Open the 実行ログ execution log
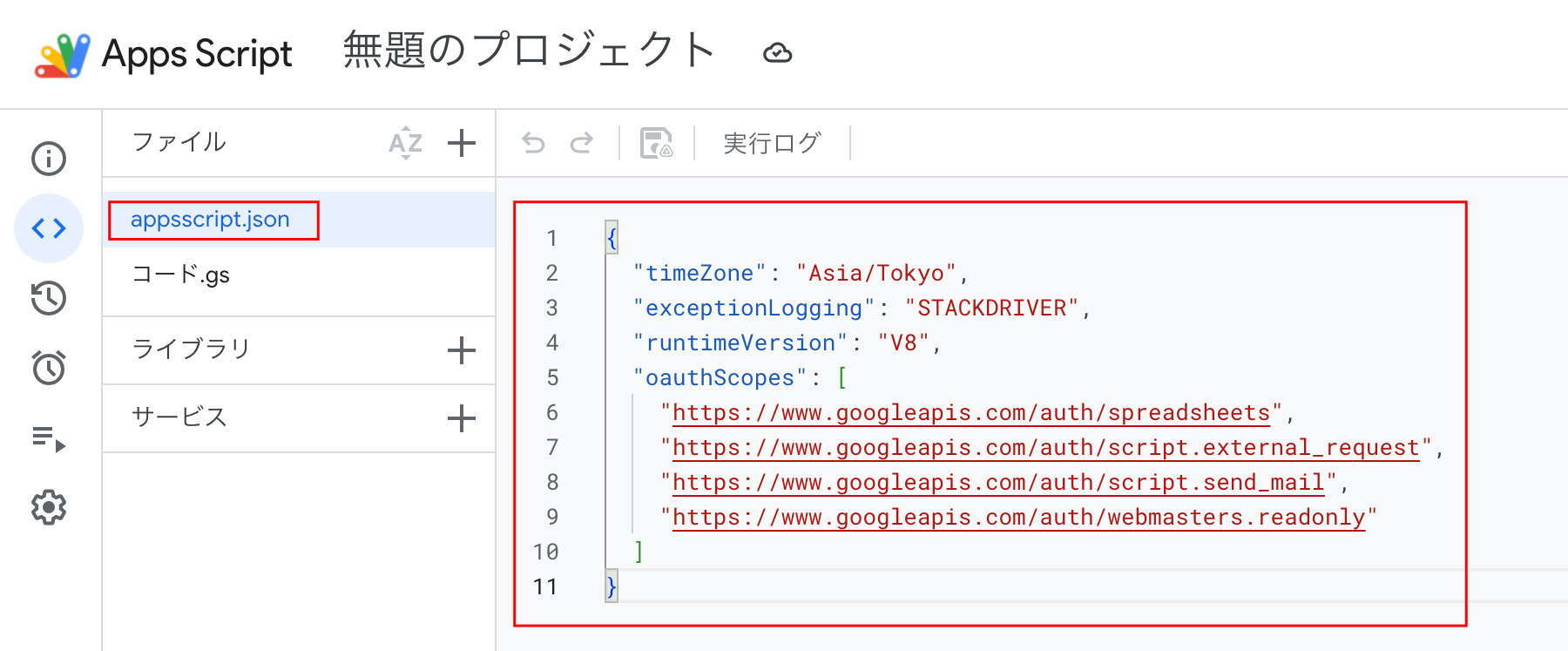1568x651 pixels. [x=772, y=143]
